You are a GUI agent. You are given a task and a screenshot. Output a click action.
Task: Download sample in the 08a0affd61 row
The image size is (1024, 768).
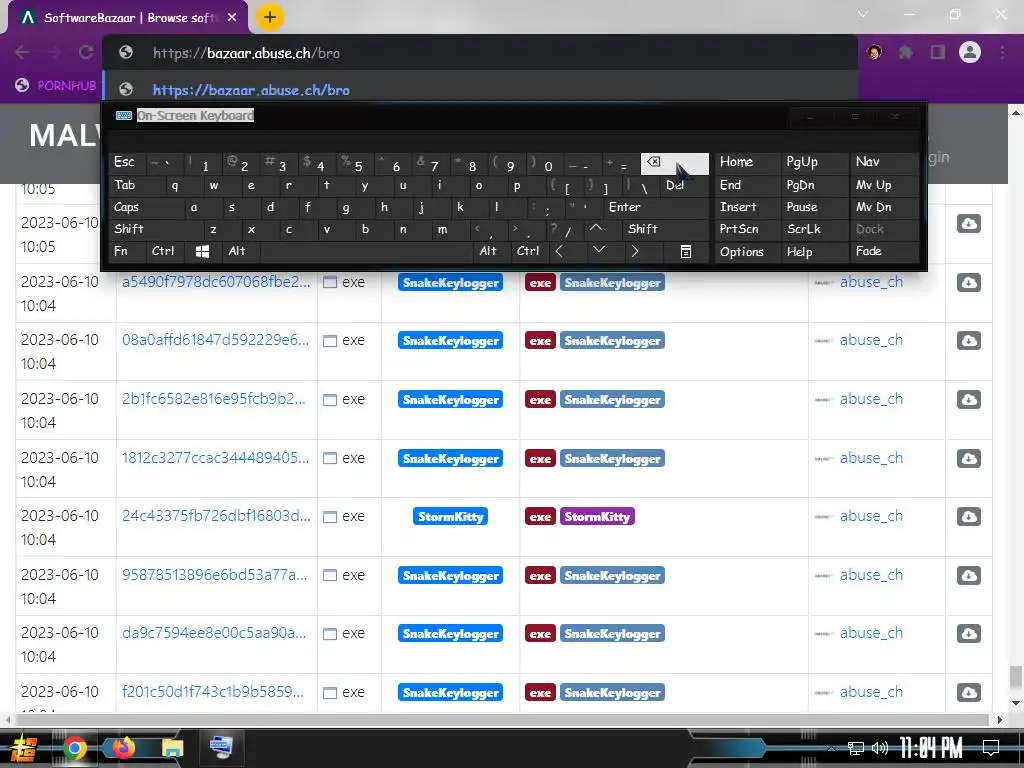pos(968,340)
